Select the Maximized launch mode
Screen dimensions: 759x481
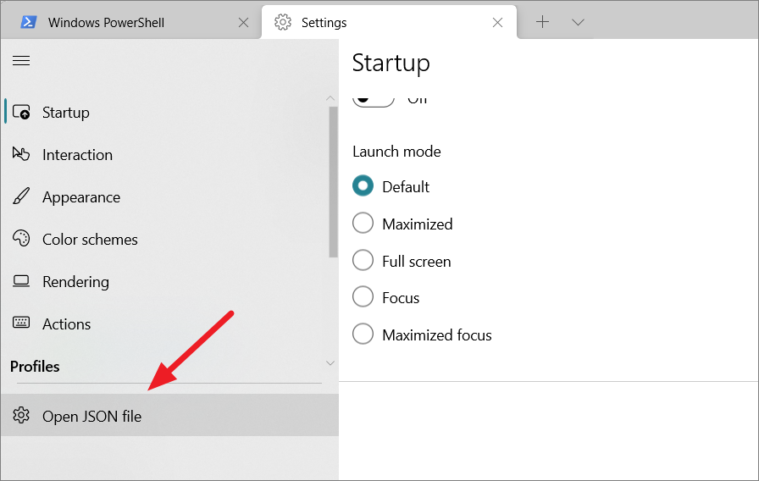tap(363, 223)
